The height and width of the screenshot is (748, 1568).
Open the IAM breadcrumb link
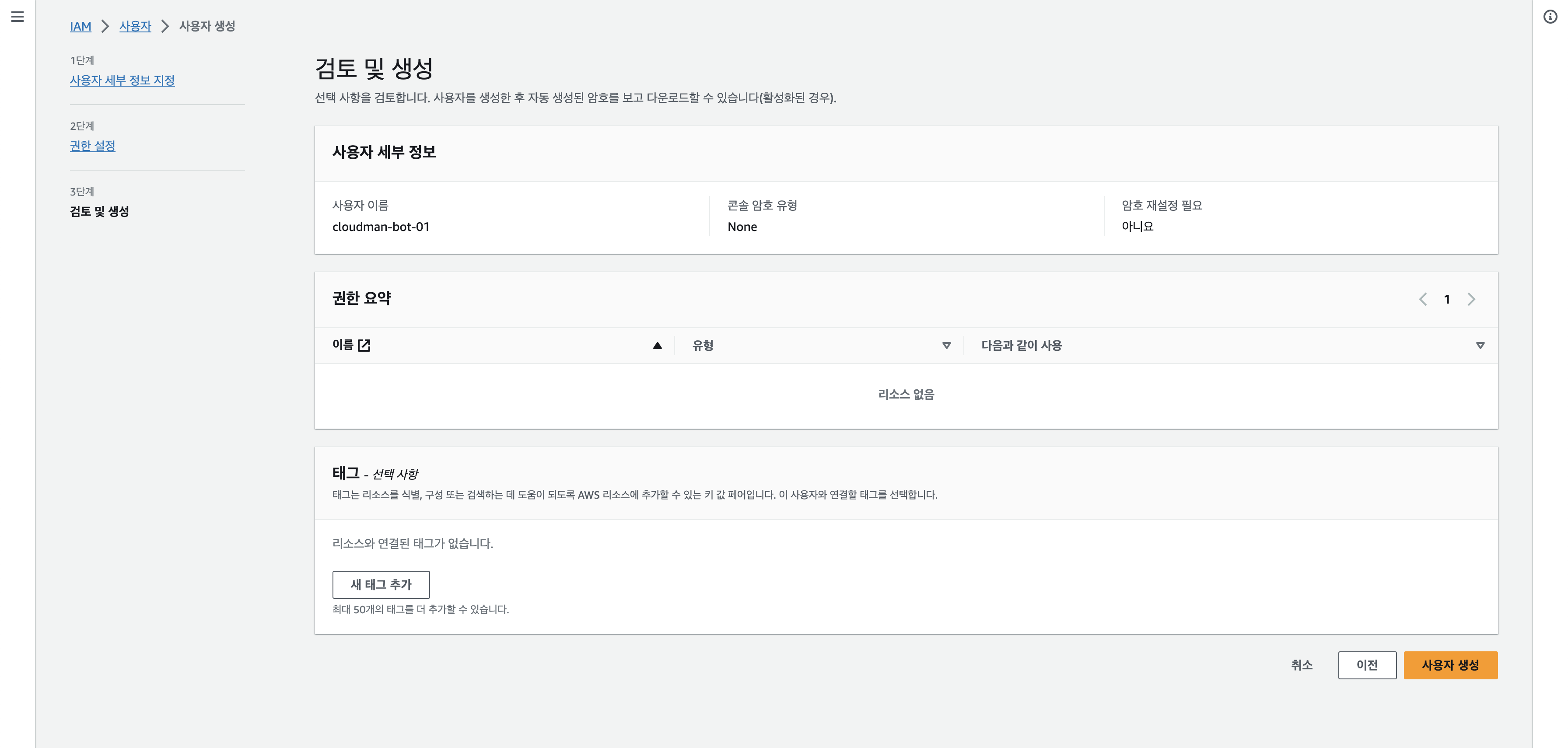pos(80,26)
